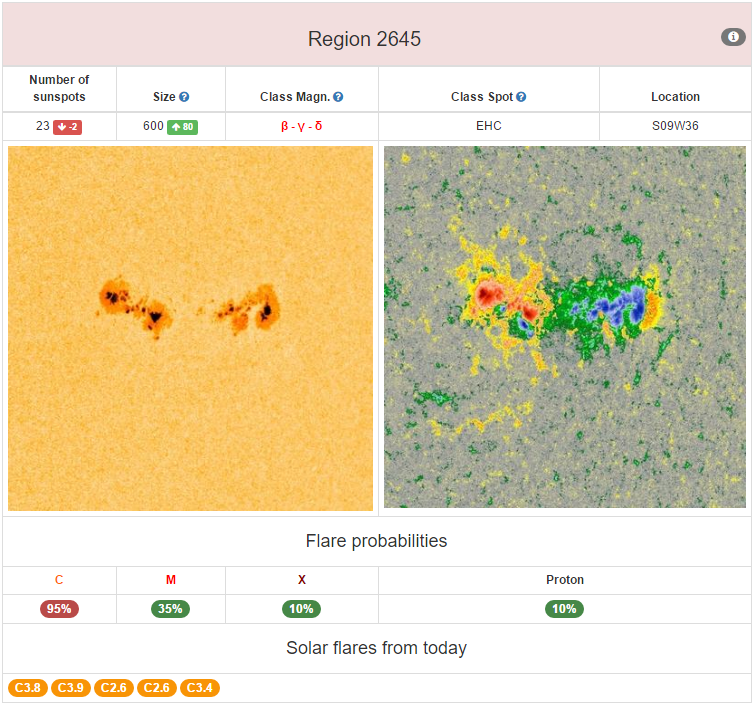Viewport: 755px width, 706px height.
Task: Open the orange sunspot intensity image
Action: (x=190, y=328)
